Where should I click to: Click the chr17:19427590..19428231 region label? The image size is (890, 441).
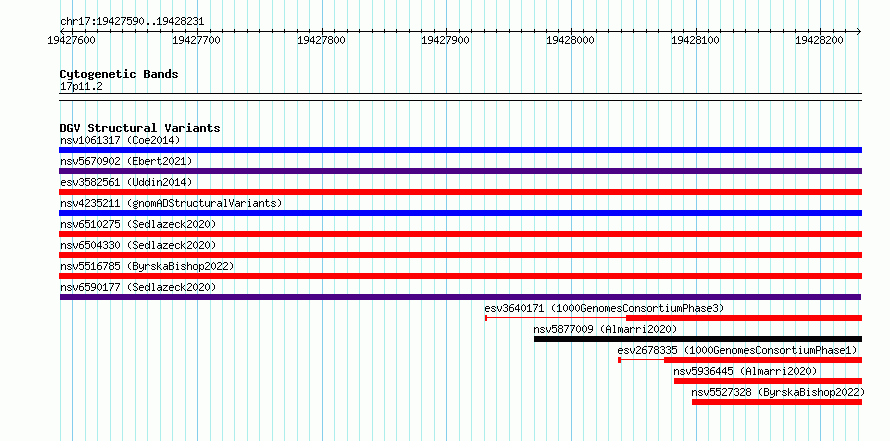(x=132, y=22)
